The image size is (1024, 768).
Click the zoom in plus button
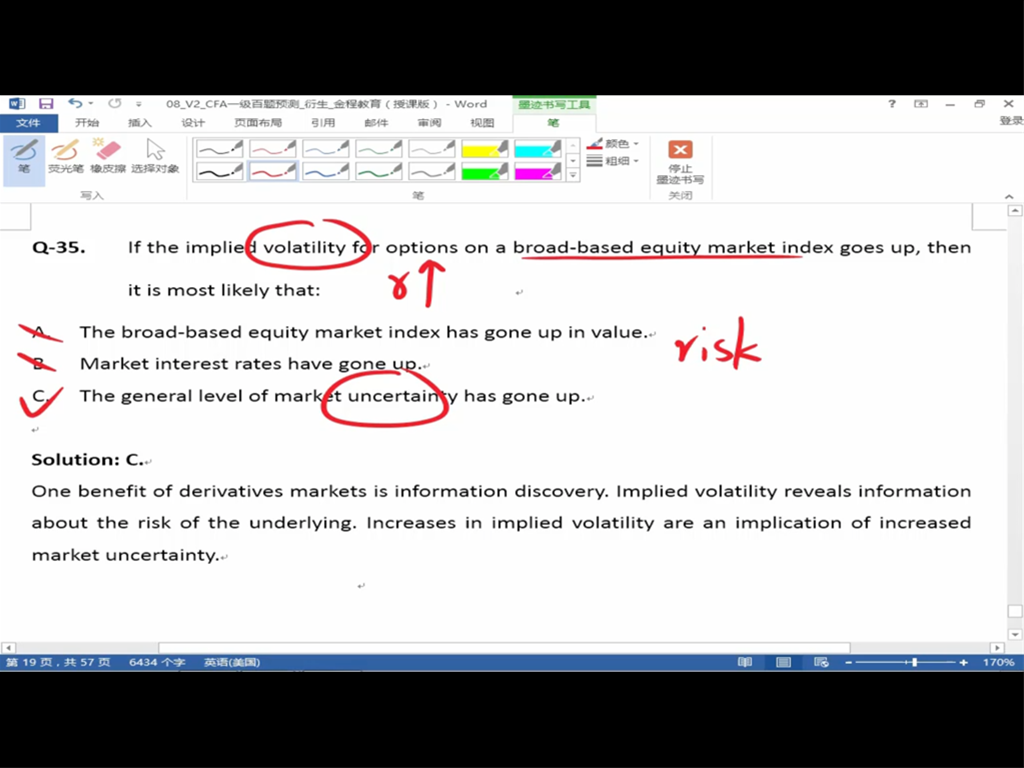(963, 662)
